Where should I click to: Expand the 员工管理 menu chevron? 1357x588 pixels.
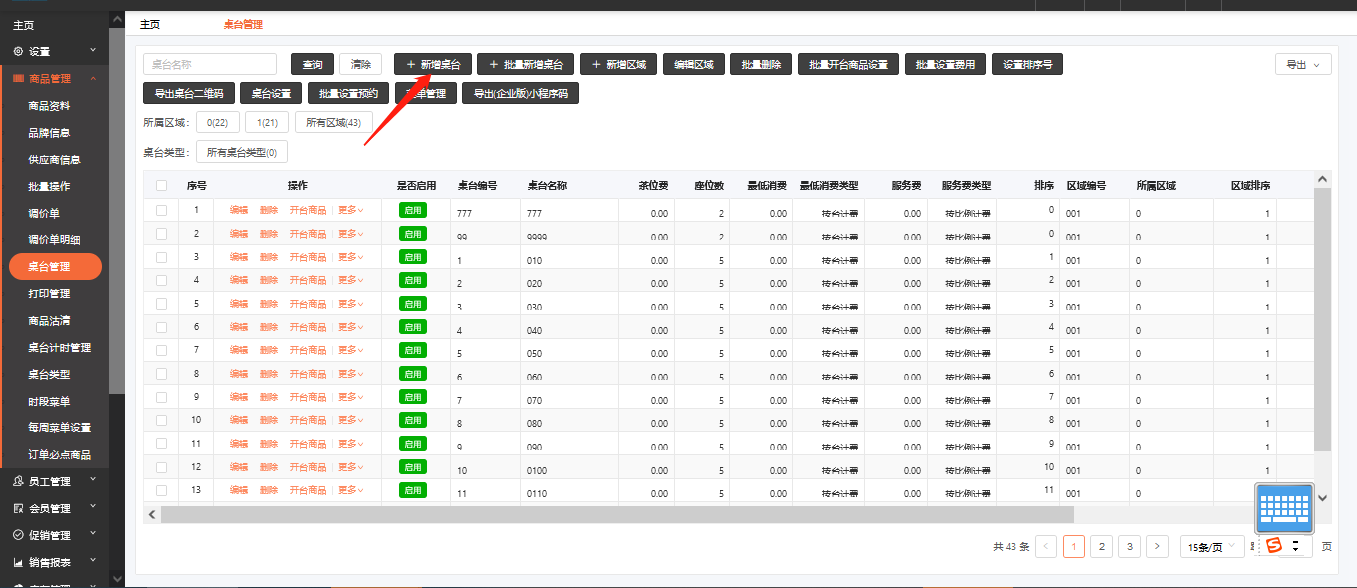(93, 480)
